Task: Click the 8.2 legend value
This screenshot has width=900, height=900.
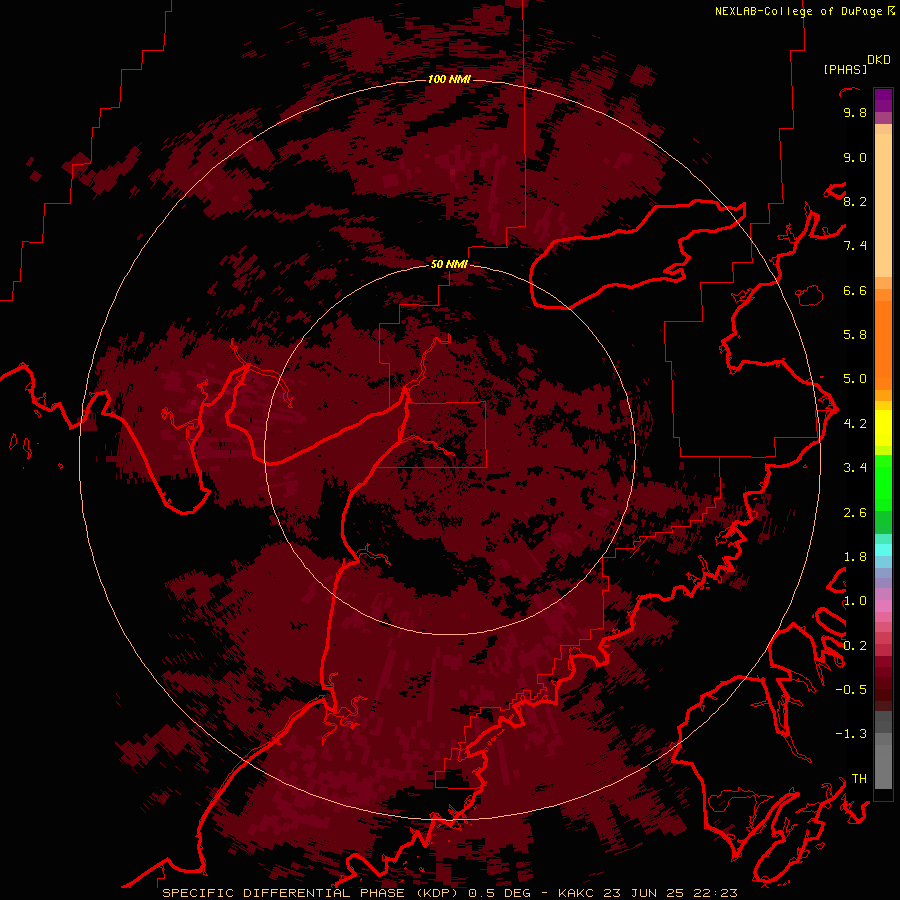Action: (855, 202)
